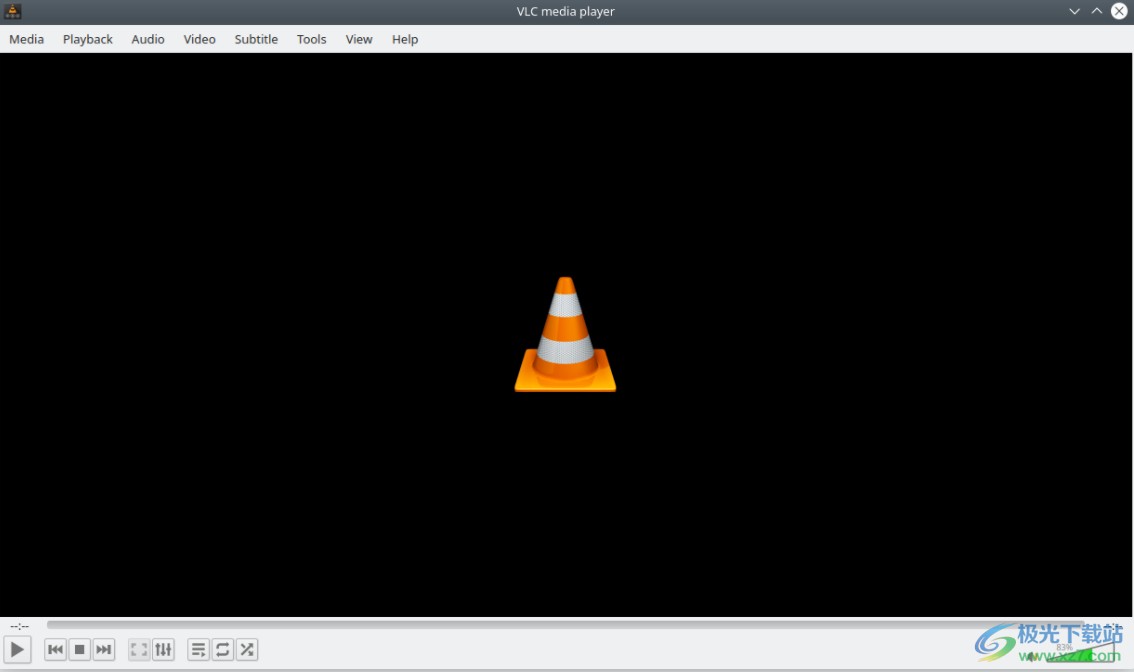The height and width of the screenshot is (672, 1134).
Task: Open the Video menu
Action: [x=200, y=39]
